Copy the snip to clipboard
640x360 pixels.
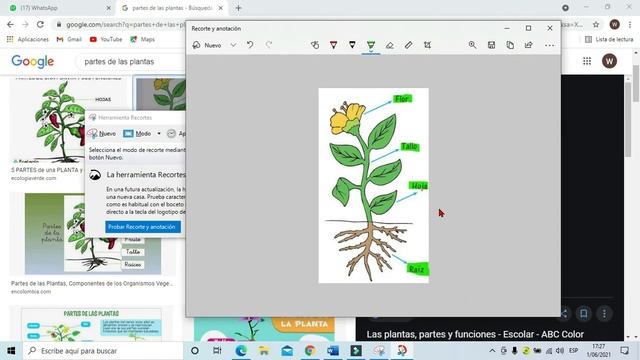click(x=510, y=45)
